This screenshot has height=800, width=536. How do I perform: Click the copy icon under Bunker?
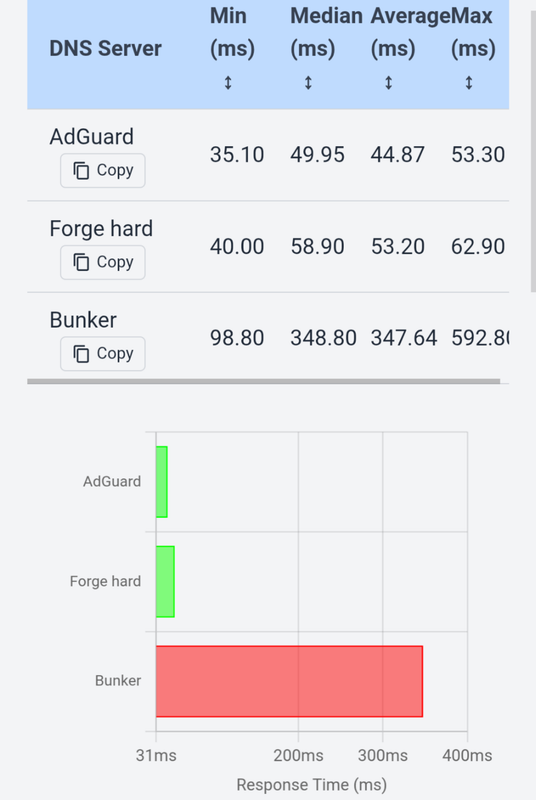pos(81,354)
